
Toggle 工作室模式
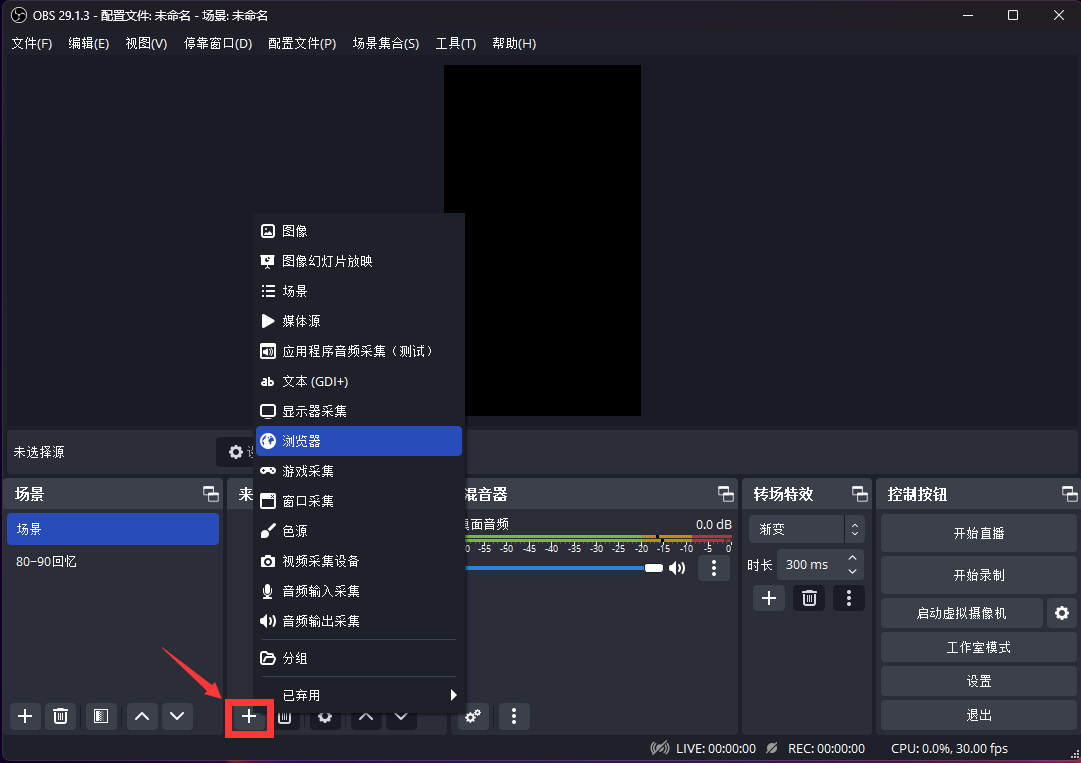click(978, 647)
